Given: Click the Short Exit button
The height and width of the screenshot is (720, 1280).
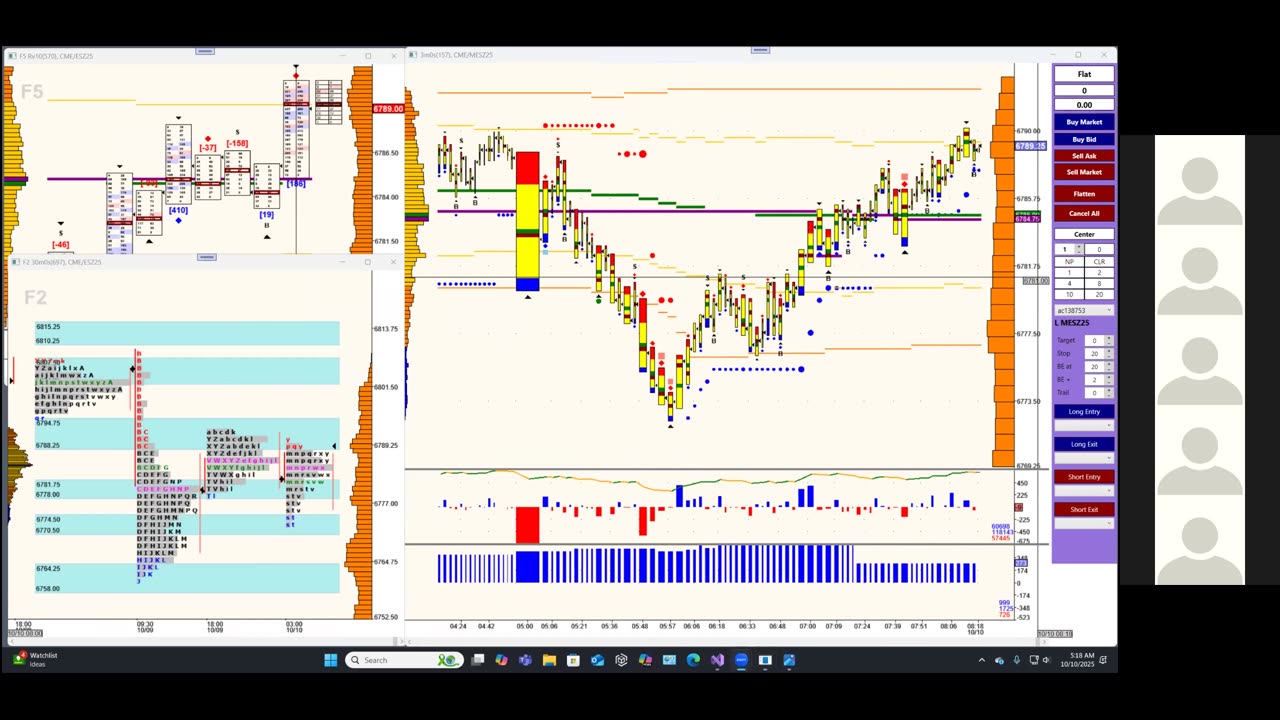Looking at the screenshot, I should pyautogui.click(x=1084, y=510).
